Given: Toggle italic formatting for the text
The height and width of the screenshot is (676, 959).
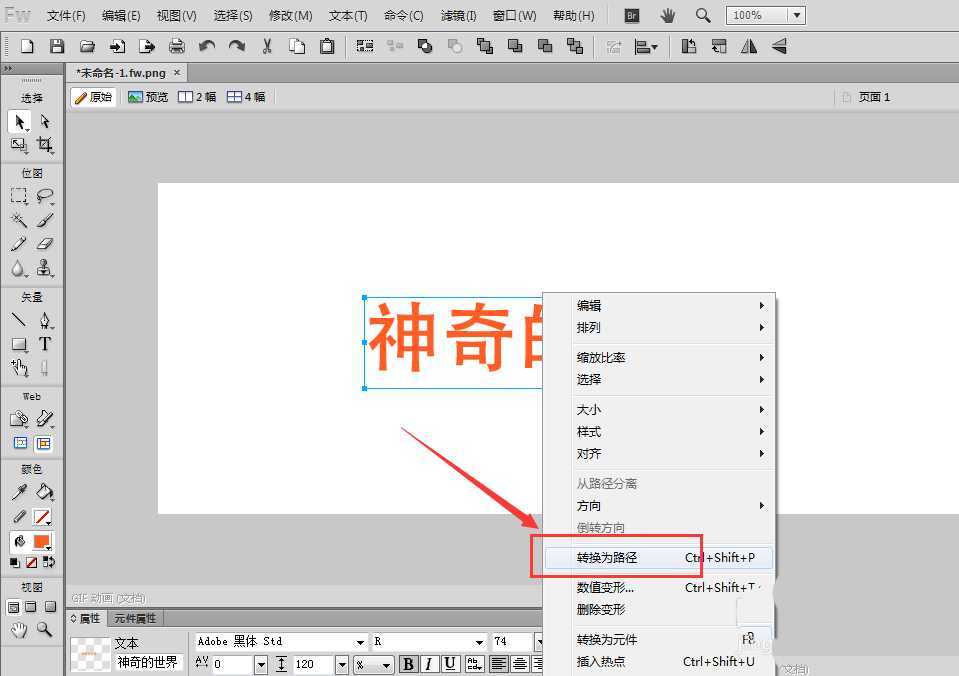Looking at the screenshot, I should pyautogui.click(x=429, y=663).
